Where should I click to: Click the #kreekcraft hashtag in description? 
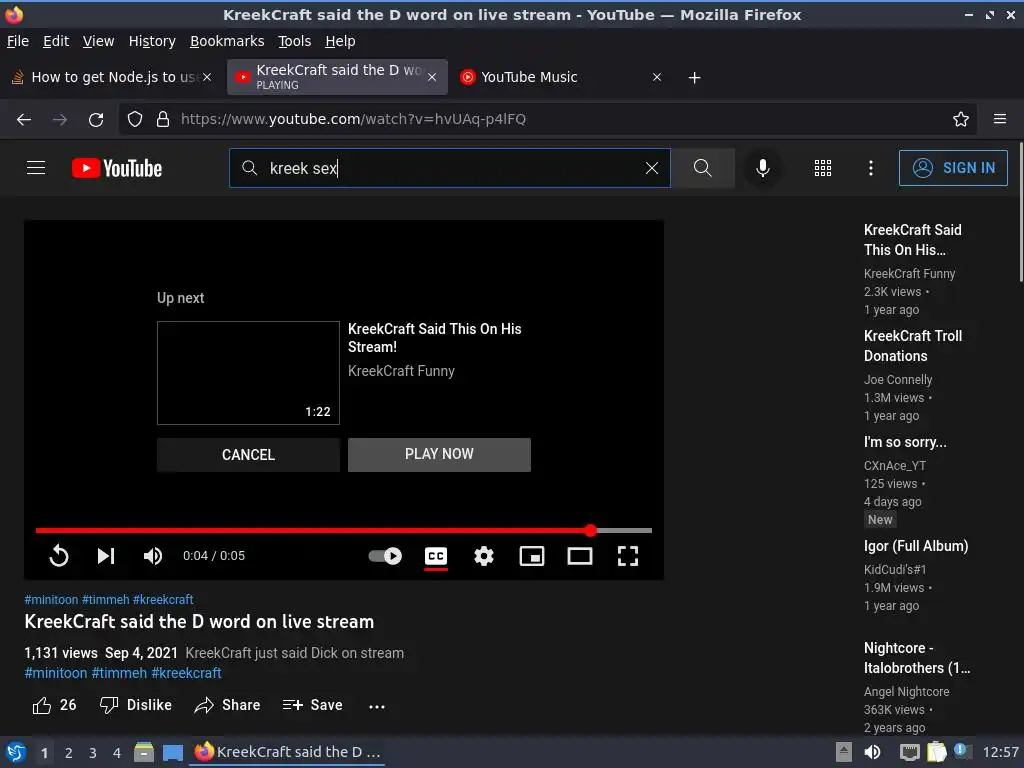pos(186,673)
